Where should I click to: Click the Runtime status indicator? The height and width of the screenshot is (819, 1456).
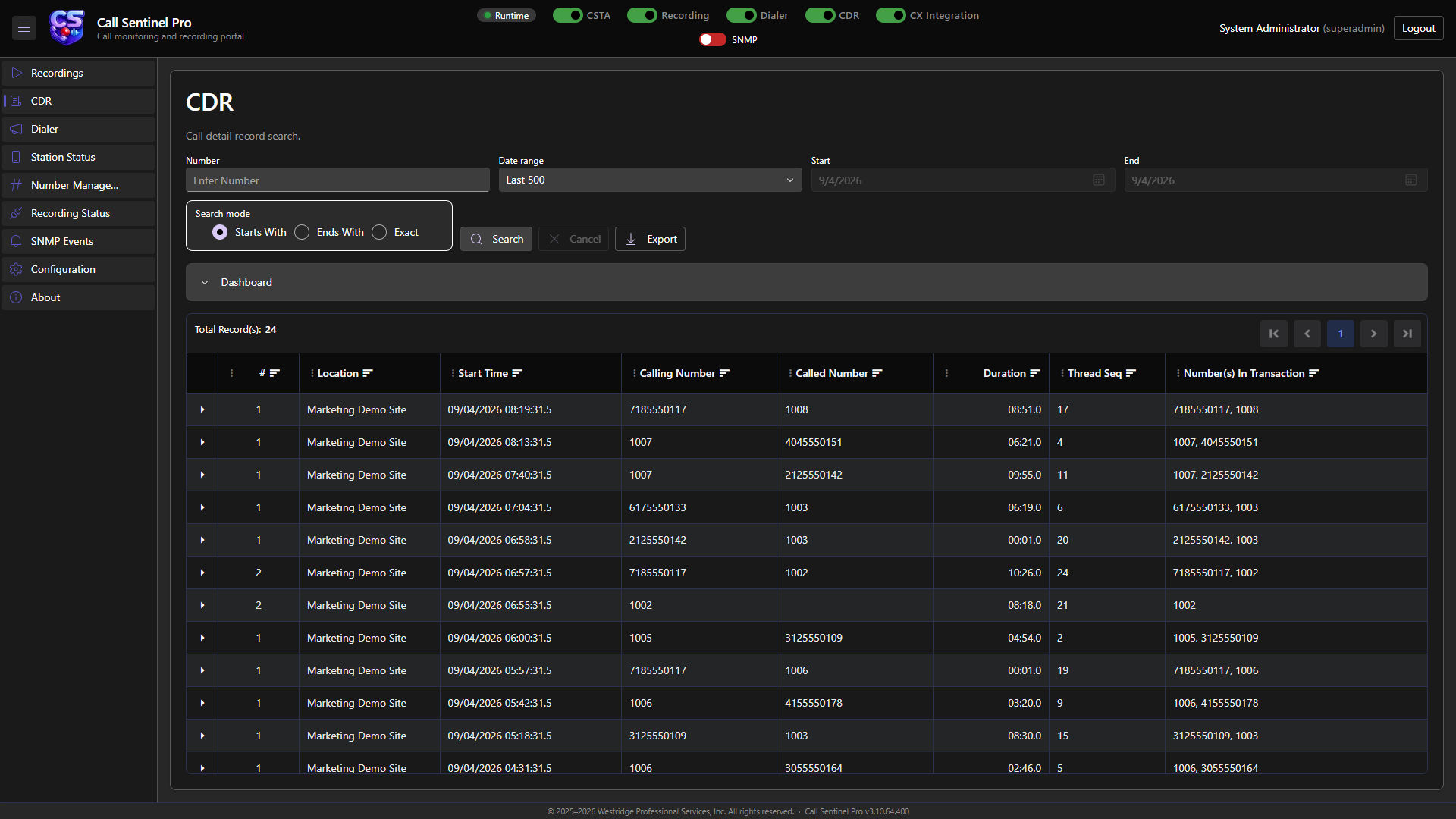point(507,15)
